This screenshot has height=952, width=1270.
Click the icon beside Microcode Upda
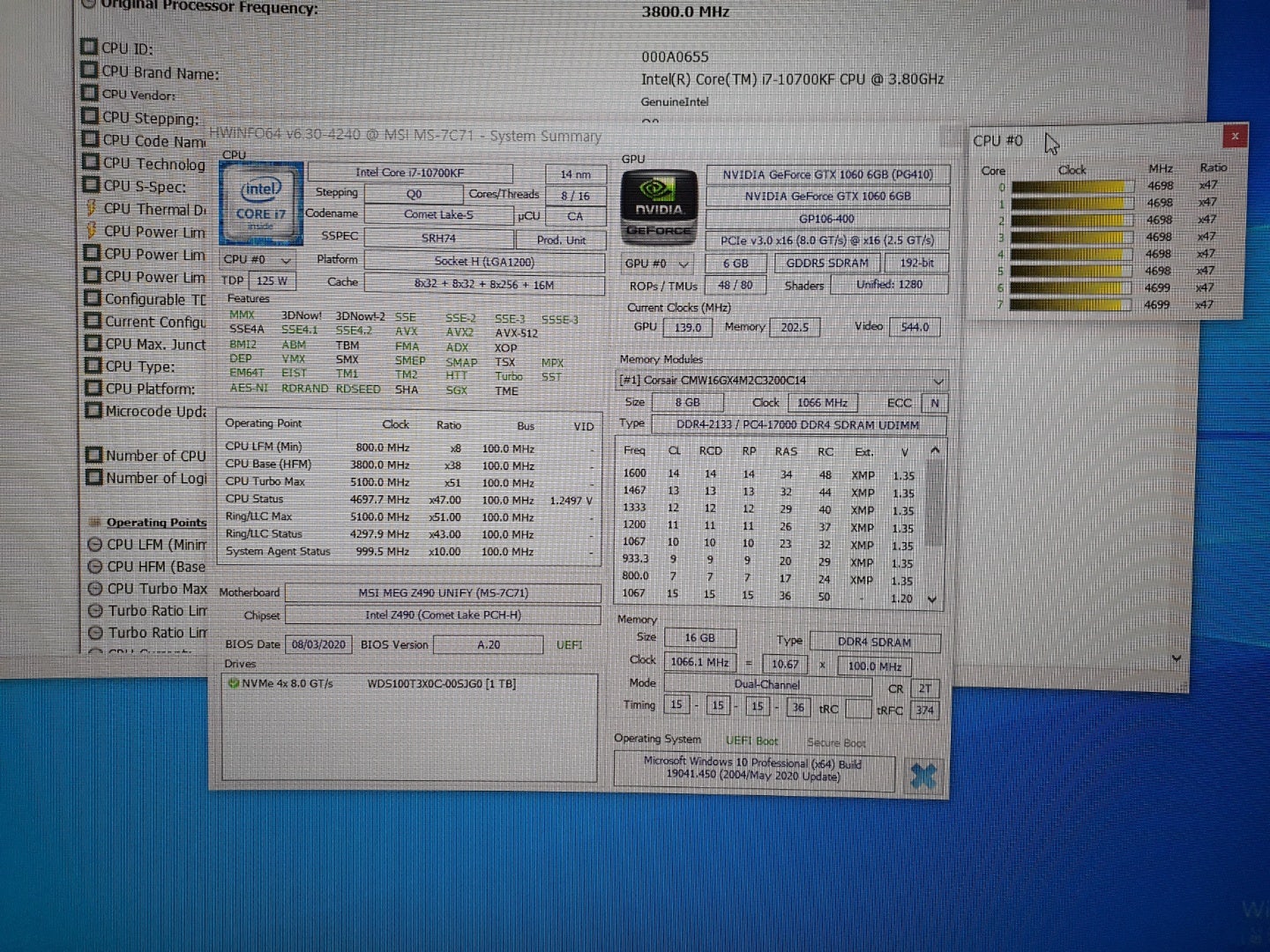pos(93,411)
